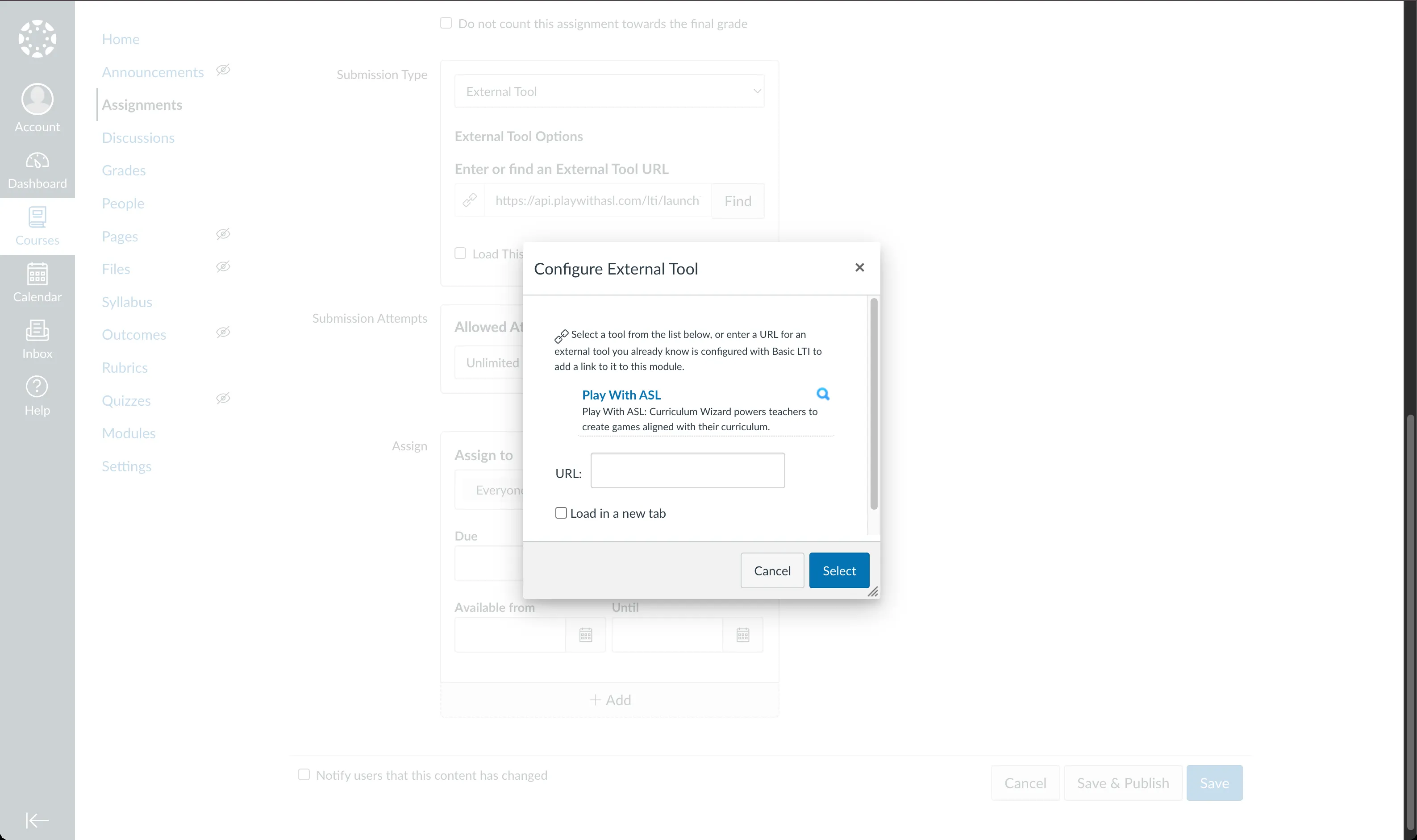This screenshot has height=840, width=1417.
Task: Click the Pages hidden-eye icon
Action: pyautogui.click(x=223, y=234)
